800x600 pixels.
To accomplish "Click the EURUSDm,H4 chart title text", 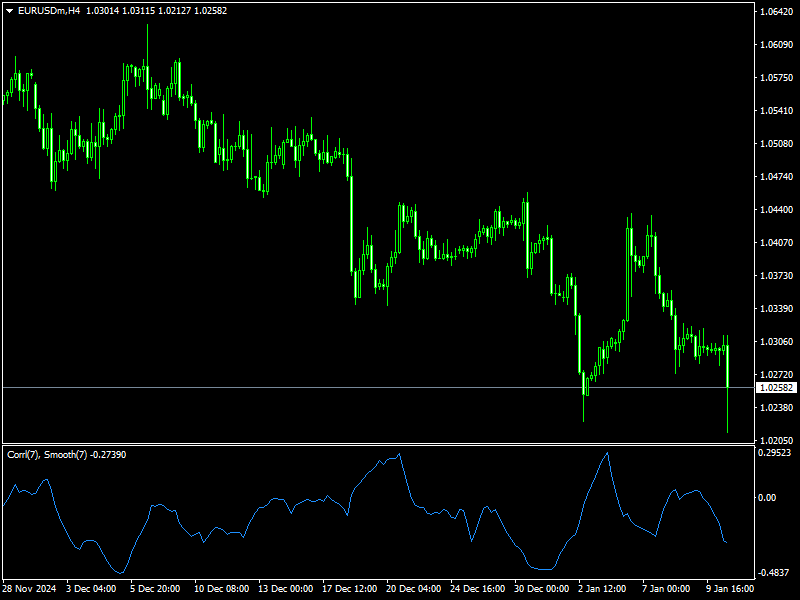I will pos(49,11).
